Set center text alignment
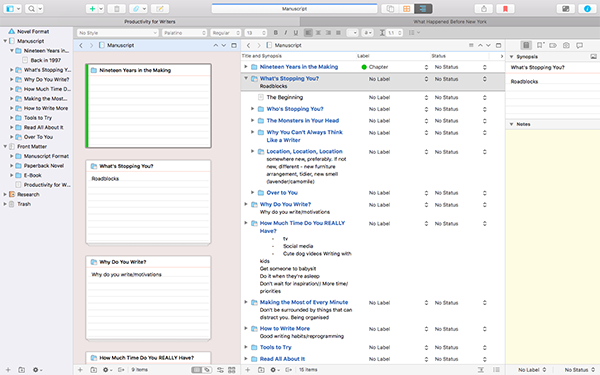This screenshot has width=600, height=375. [318, 33]
